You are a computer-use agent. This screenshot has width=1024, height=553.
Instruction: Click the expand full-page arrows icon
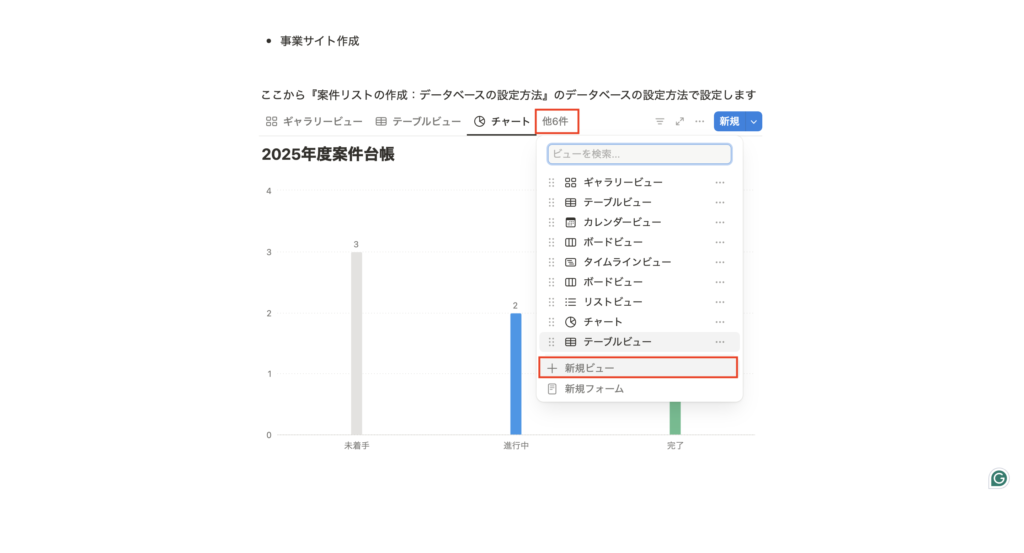680,121
